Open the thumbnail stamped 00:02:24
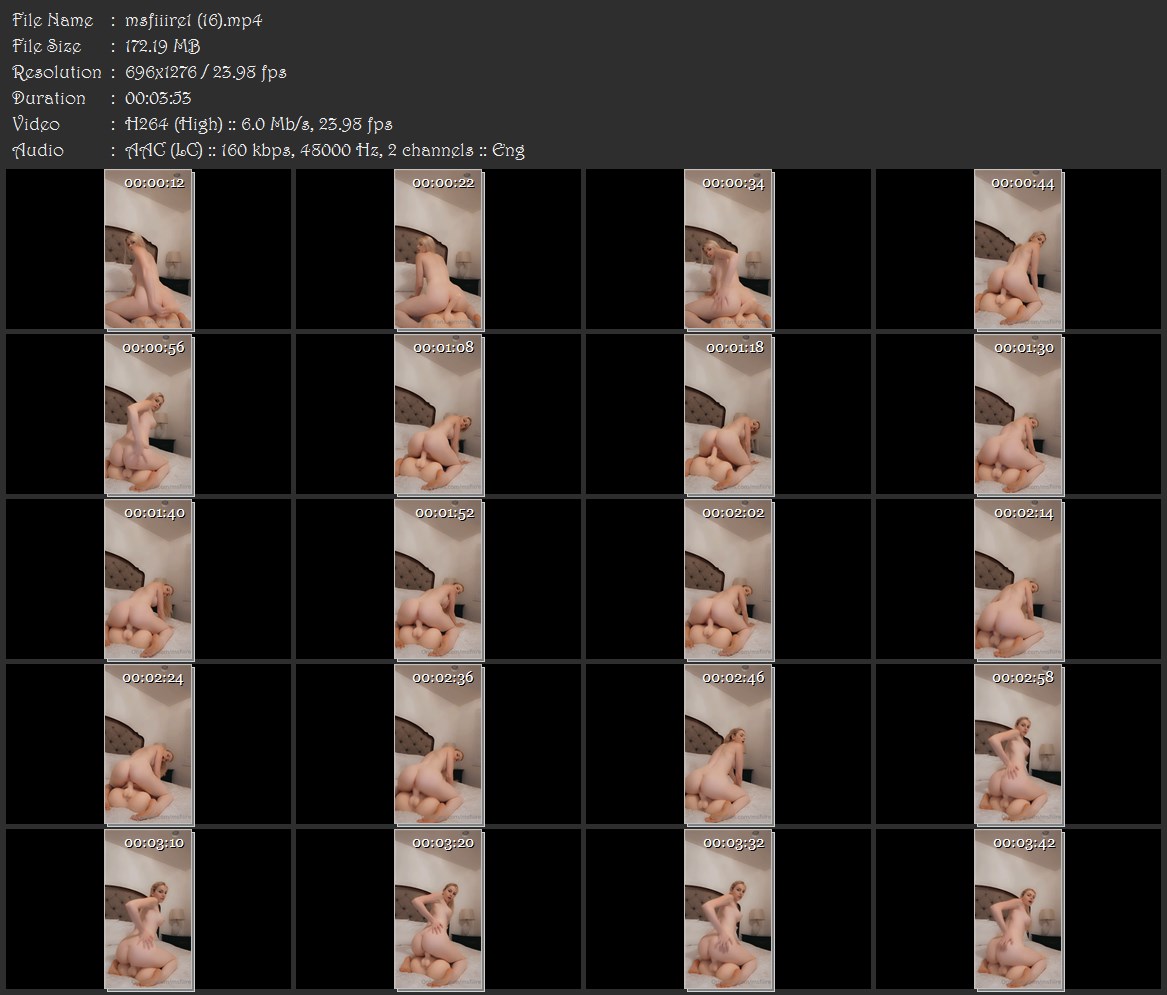This screenshot has width=1167, height=995. (x=149, y=745)
